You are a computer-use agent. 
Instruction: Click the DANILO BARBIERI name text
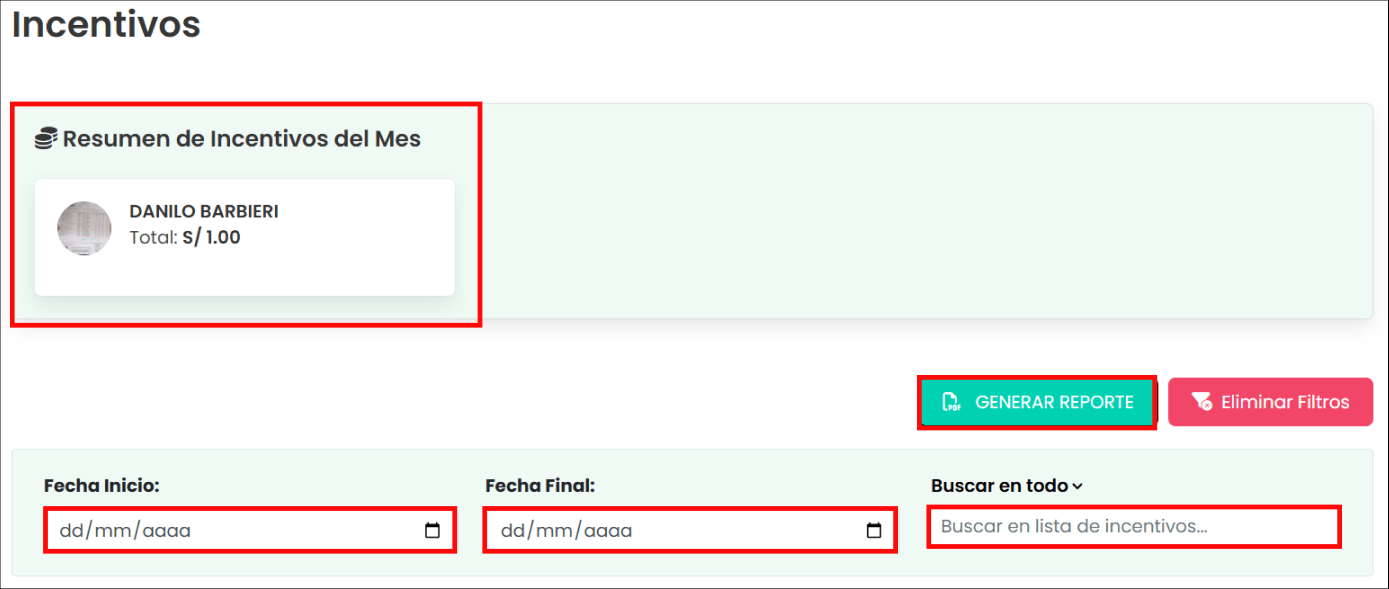[x=204, y=212]
